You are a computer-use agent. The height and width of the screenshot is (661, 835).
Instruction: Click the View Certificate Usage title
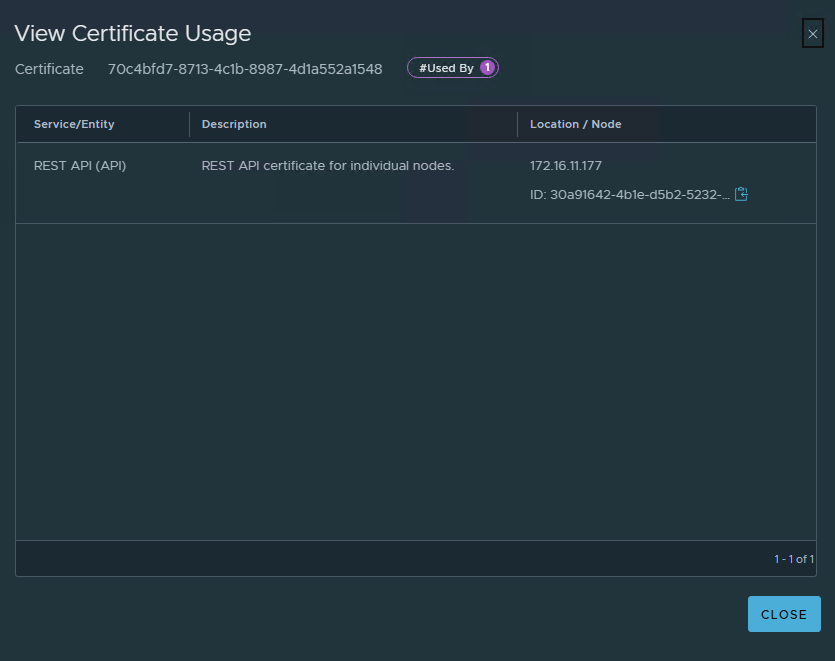pos(132,33)
